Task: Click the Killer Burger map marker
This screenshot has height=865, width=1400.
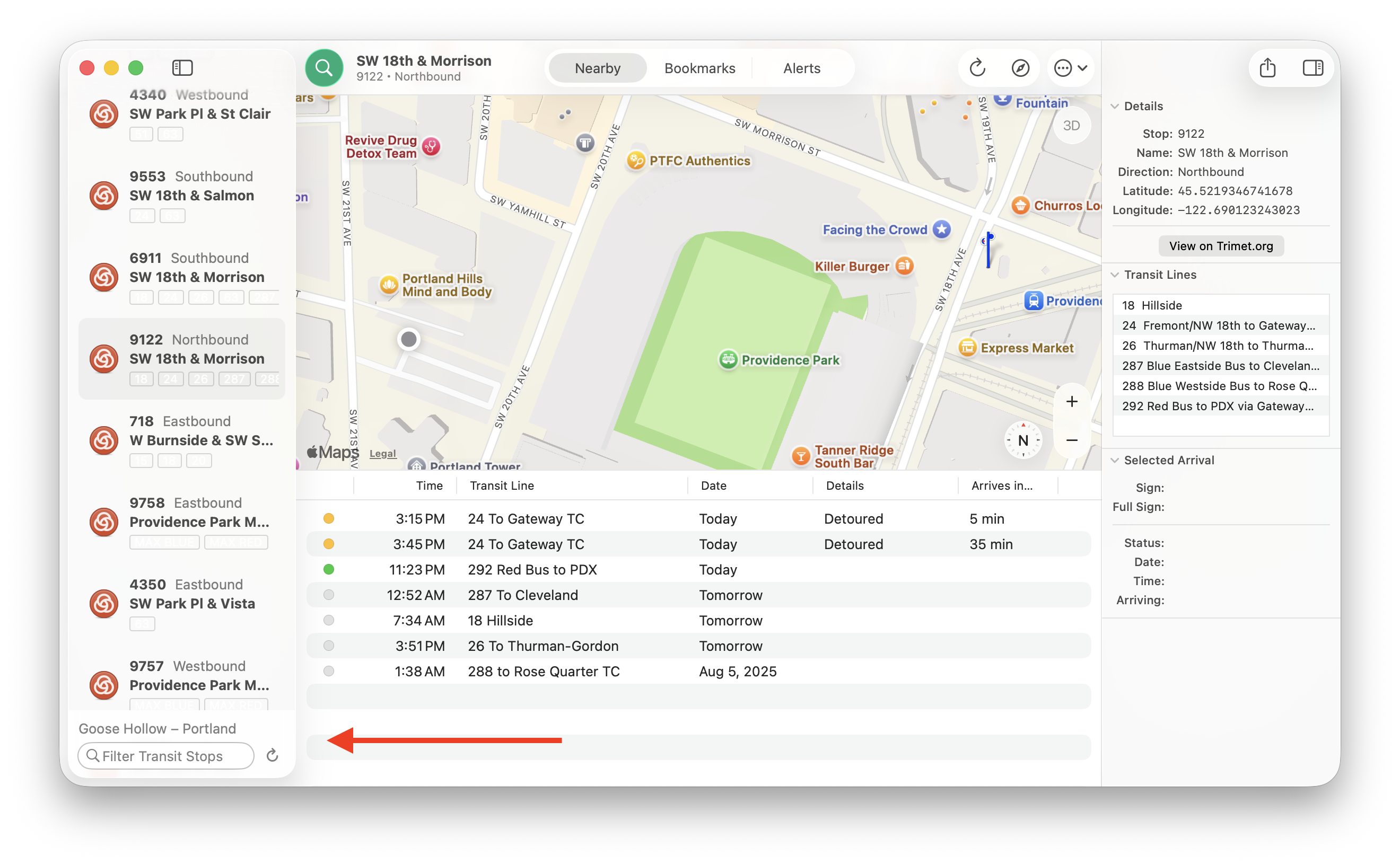Action: pyautogui.click(x=904, y=266)
